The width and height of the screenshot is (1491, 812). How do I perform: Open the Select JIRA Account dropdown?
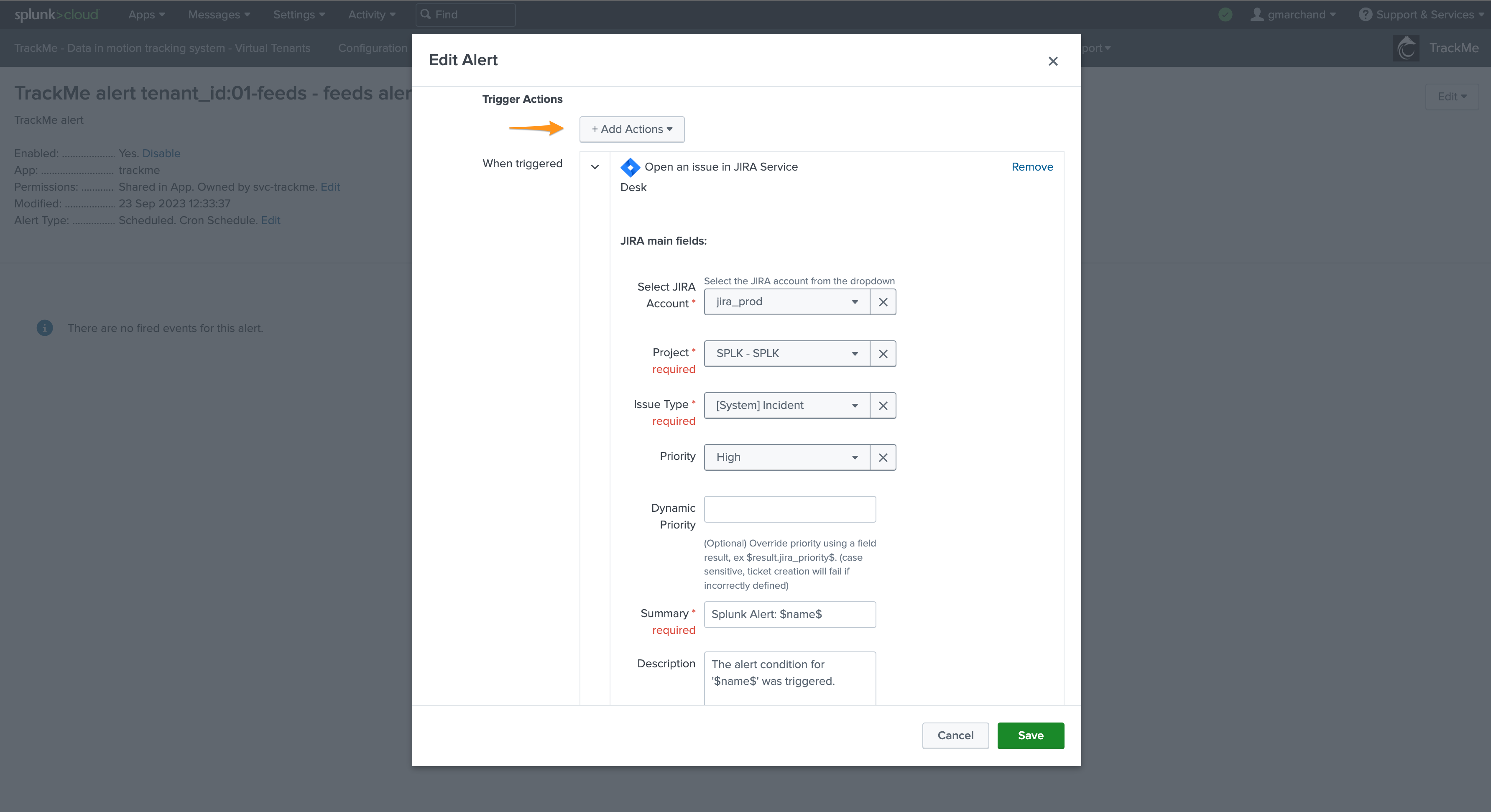pos(786,301)
